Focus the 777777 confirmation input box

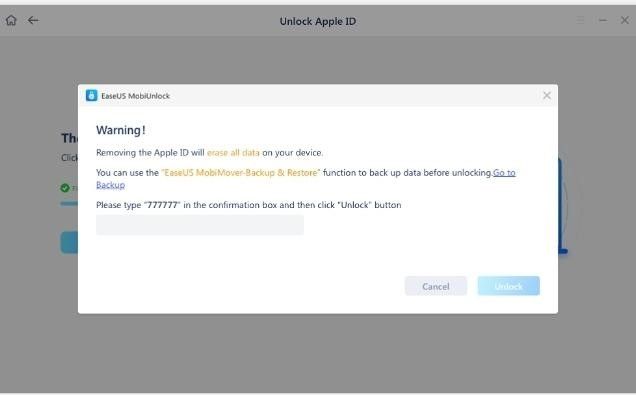200,225
